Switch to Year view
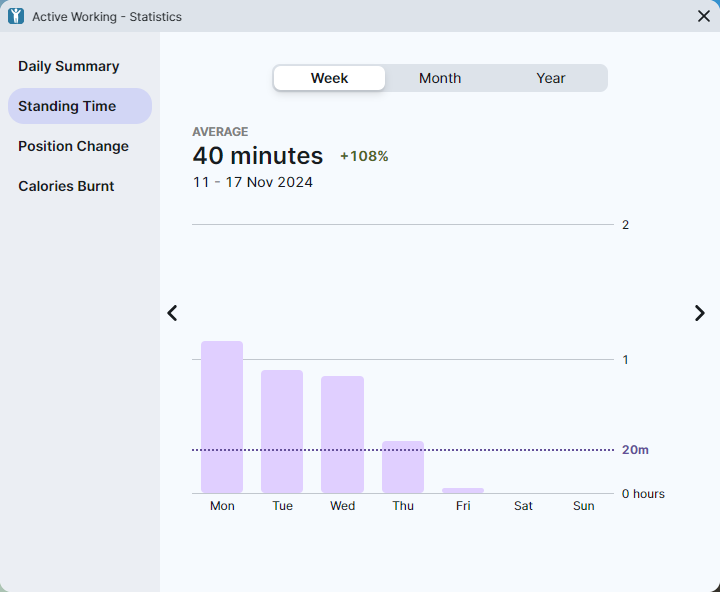 (x=551, y=78)
